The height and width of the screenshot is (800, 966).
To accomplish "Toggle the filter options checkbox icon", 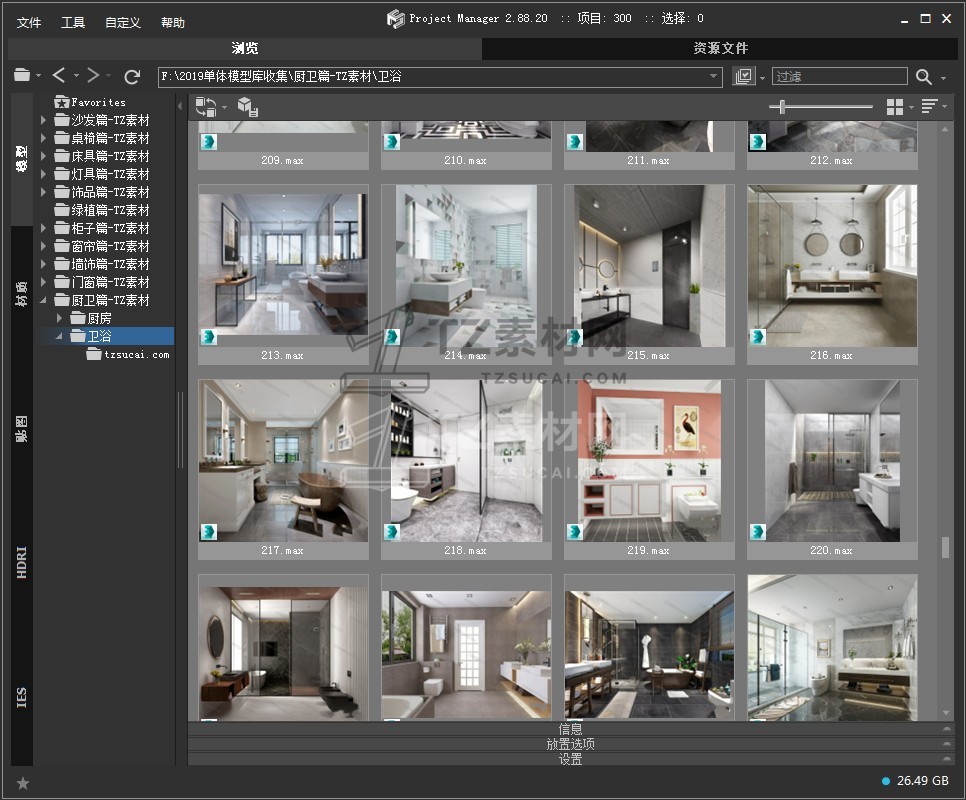I will click(743, 77).
